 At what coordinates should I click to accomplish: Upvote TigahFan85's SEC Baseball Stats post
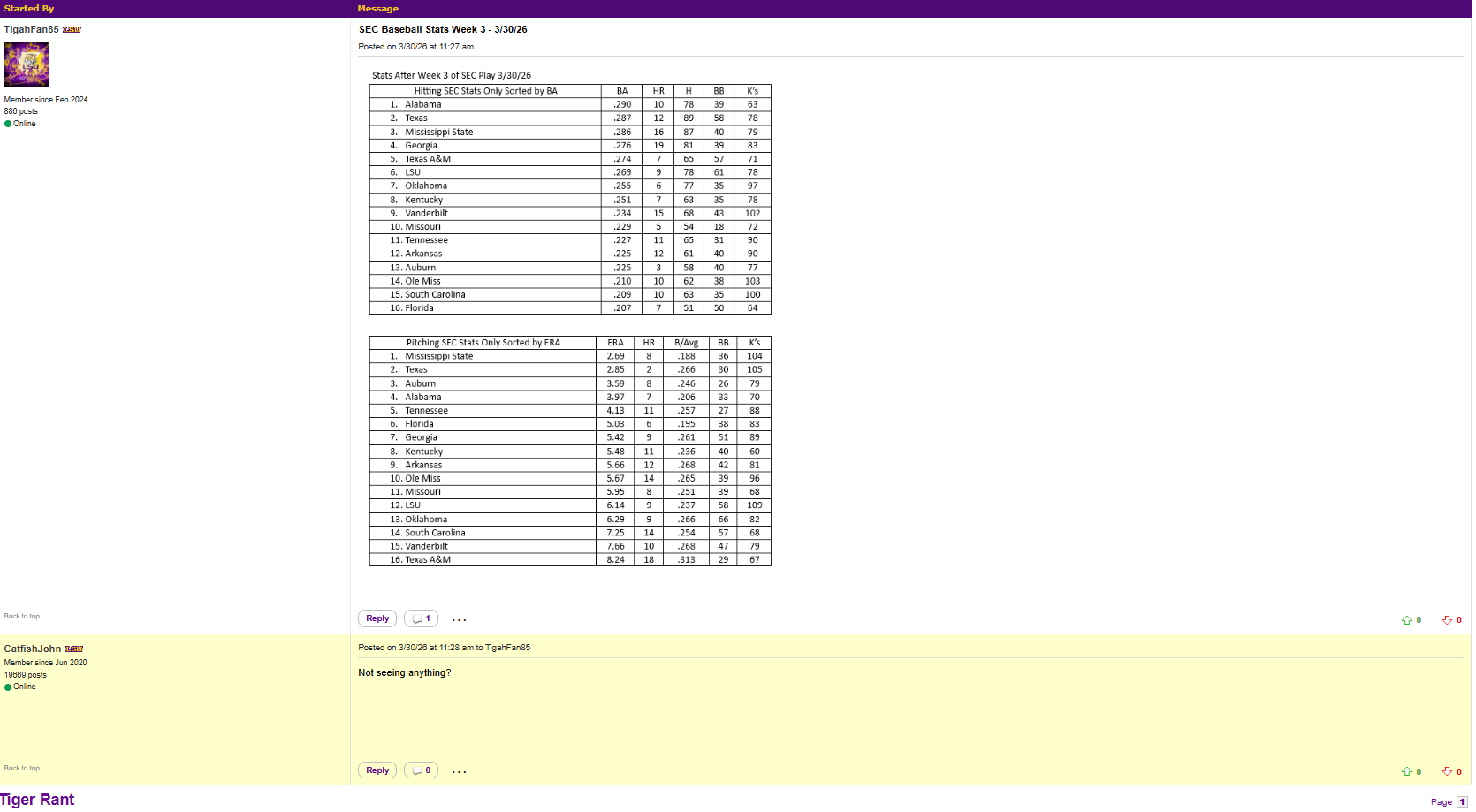pyautogui.click(x=1406, y=620)
